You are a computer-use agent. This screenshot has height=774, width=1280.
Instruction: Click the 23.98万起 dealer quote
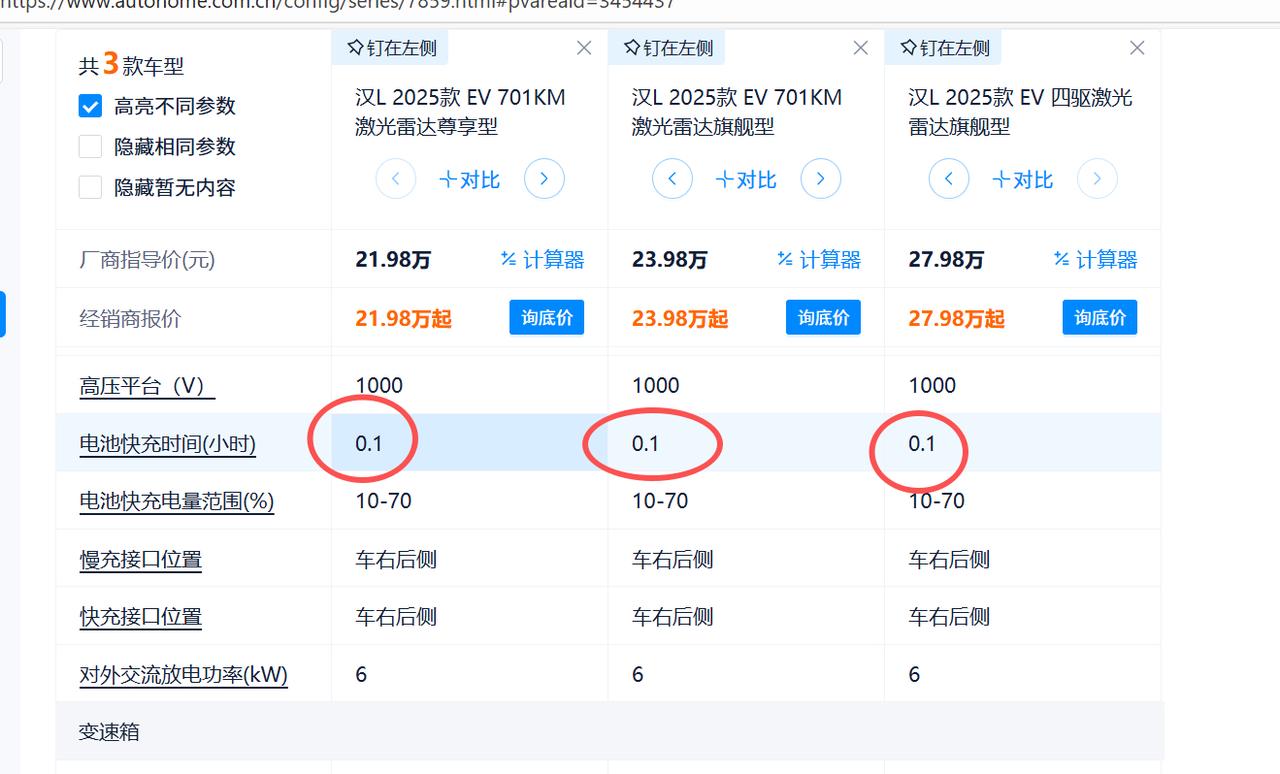[x=680, y=319]
